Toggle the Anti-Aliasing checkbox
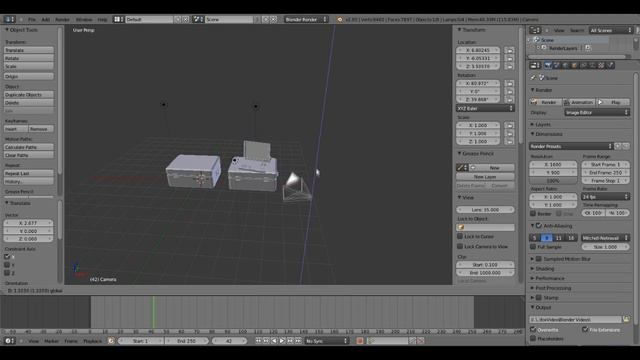This screenshot has width=640, height=360. (539, 226)
